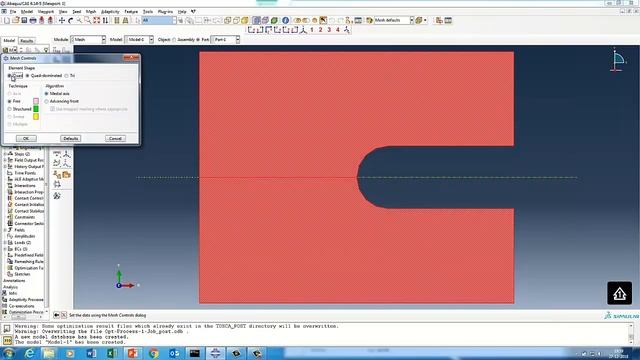
Task: Select the Pan view tool
Action: pyautogui.click(x=62, y=20)
